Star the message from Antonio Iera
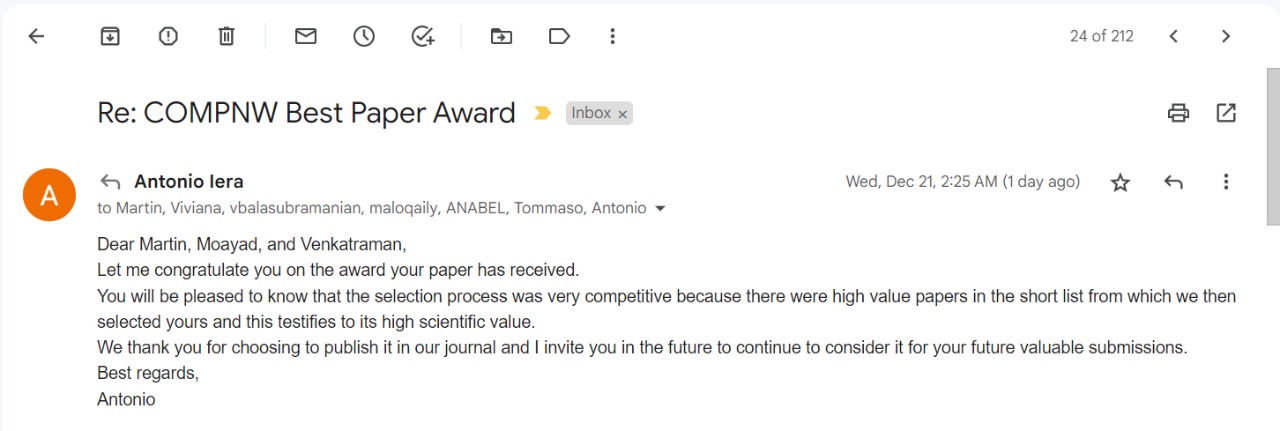The height and width of the screenshot is (431, 1280). point(1120,182)
